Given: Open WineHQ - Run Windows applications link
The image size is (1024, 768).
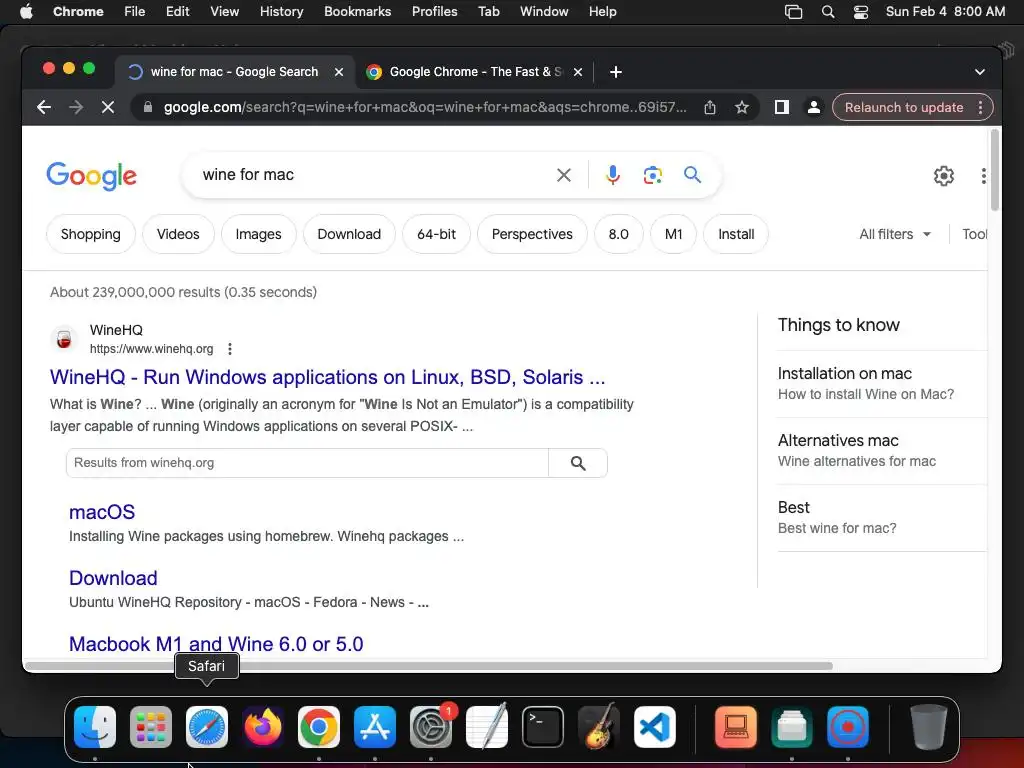Looking at the screenshot, I should [327, 377].
